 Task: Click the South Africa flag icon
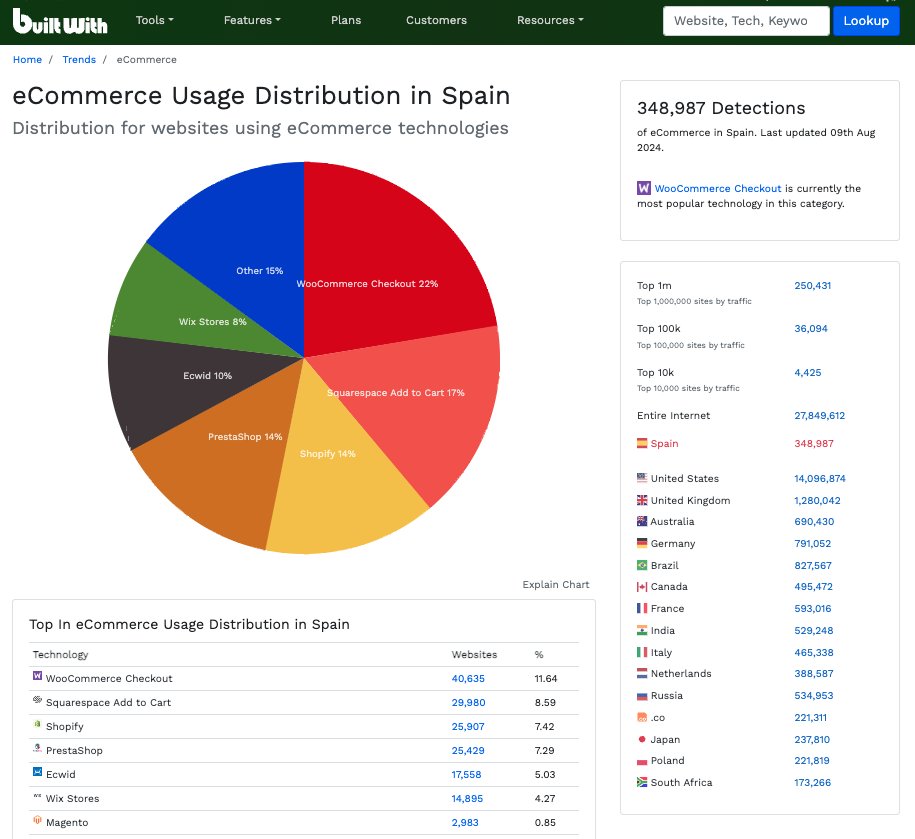pyautogui.click(x=642, y=782)
